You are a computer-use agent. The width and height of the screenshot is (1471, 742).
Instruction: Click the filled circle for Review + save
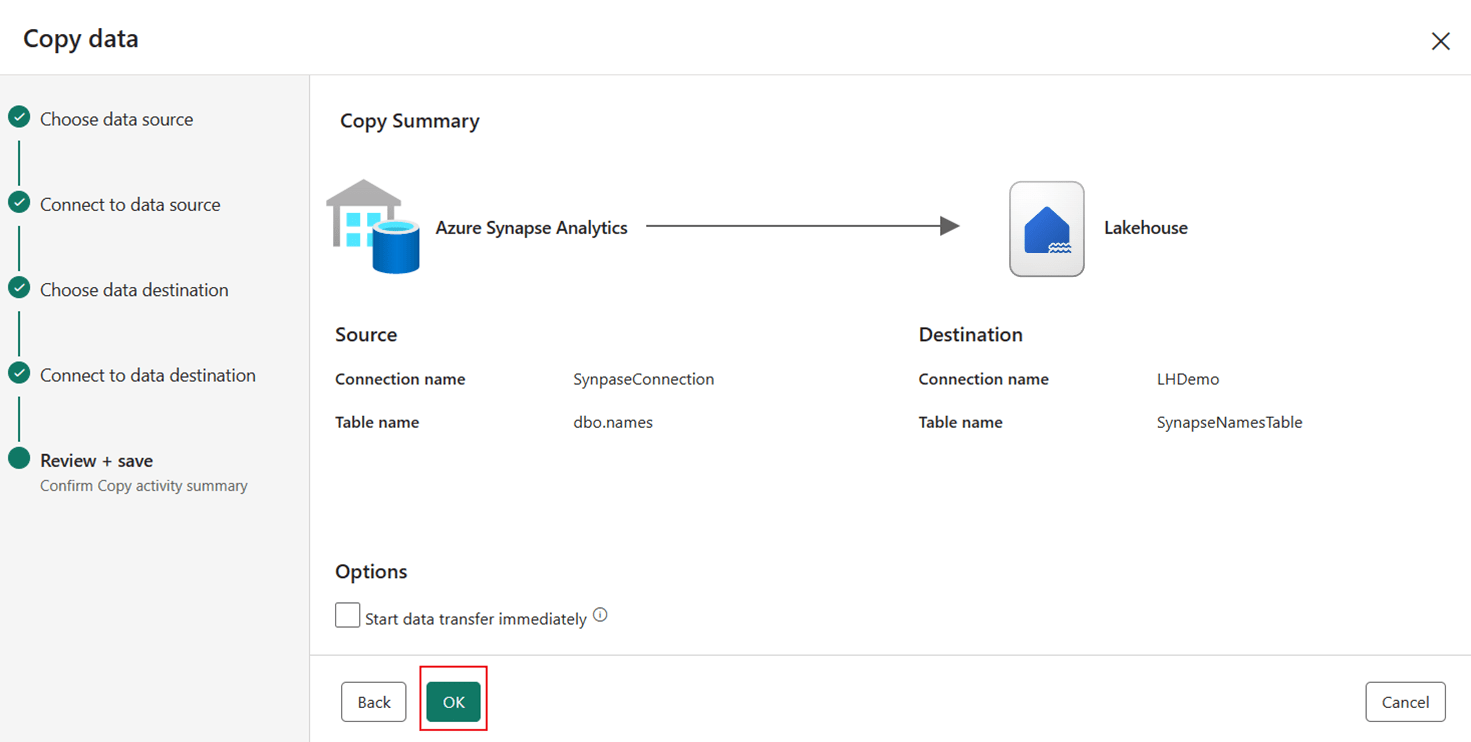[19, 459]
